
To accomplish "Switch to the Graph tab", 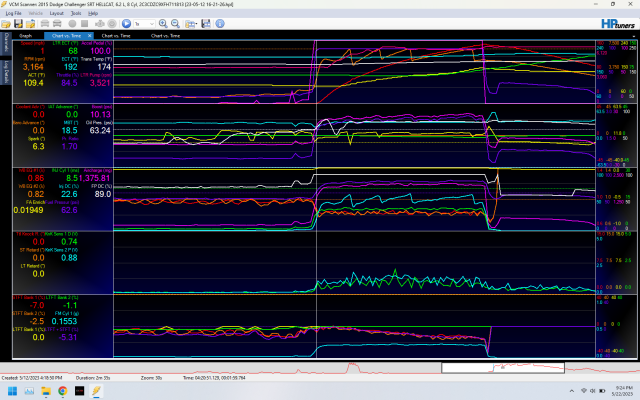I will point(25,35).
